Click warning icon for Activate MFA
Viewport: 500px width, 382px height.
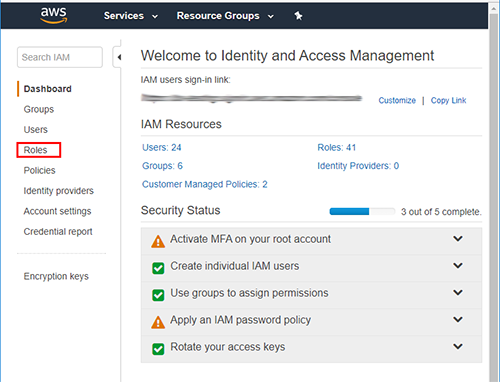158,241
